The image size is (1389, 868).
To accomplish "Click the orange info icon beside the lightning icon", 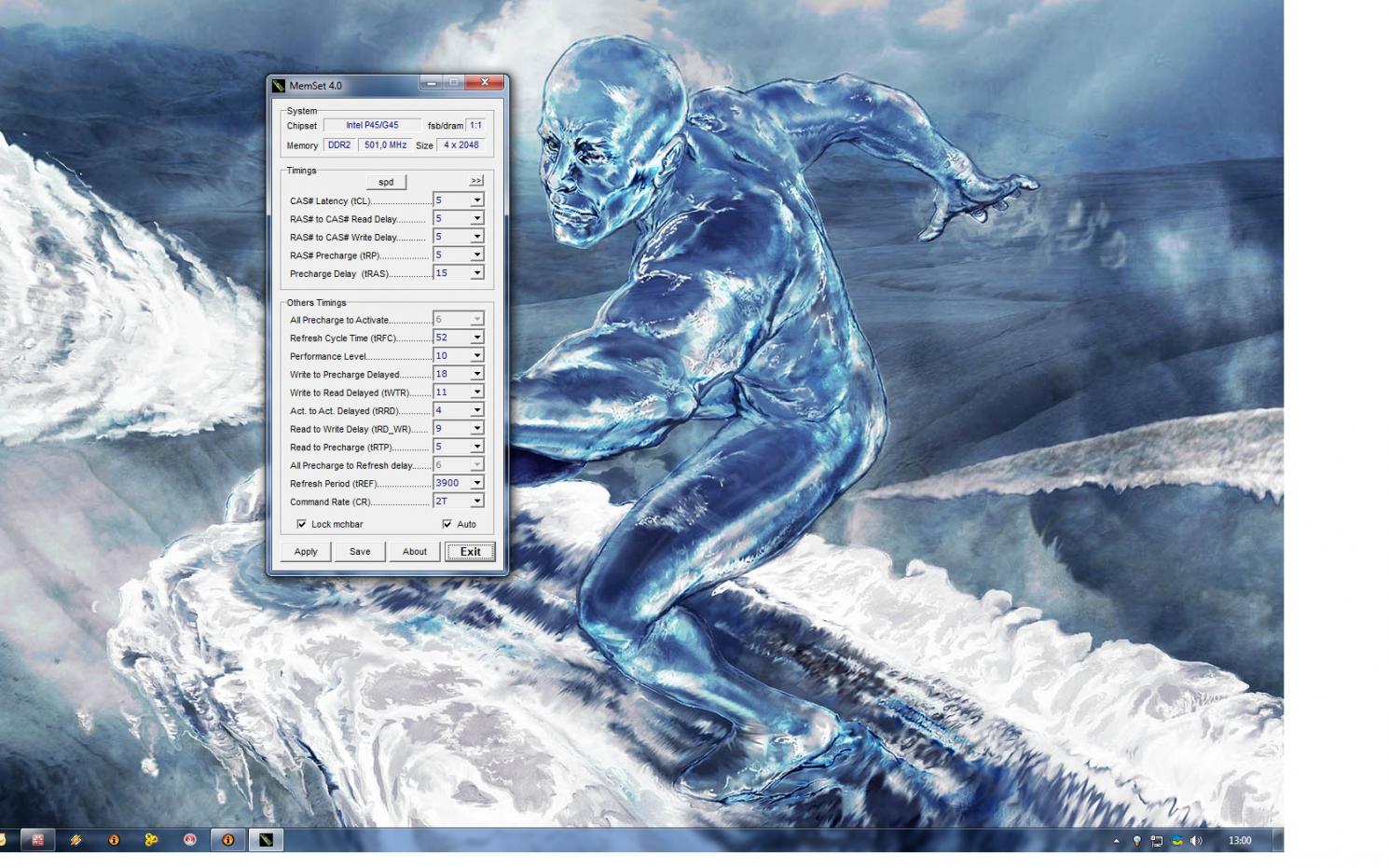I will pyautogui.click(x=114, y=840).
